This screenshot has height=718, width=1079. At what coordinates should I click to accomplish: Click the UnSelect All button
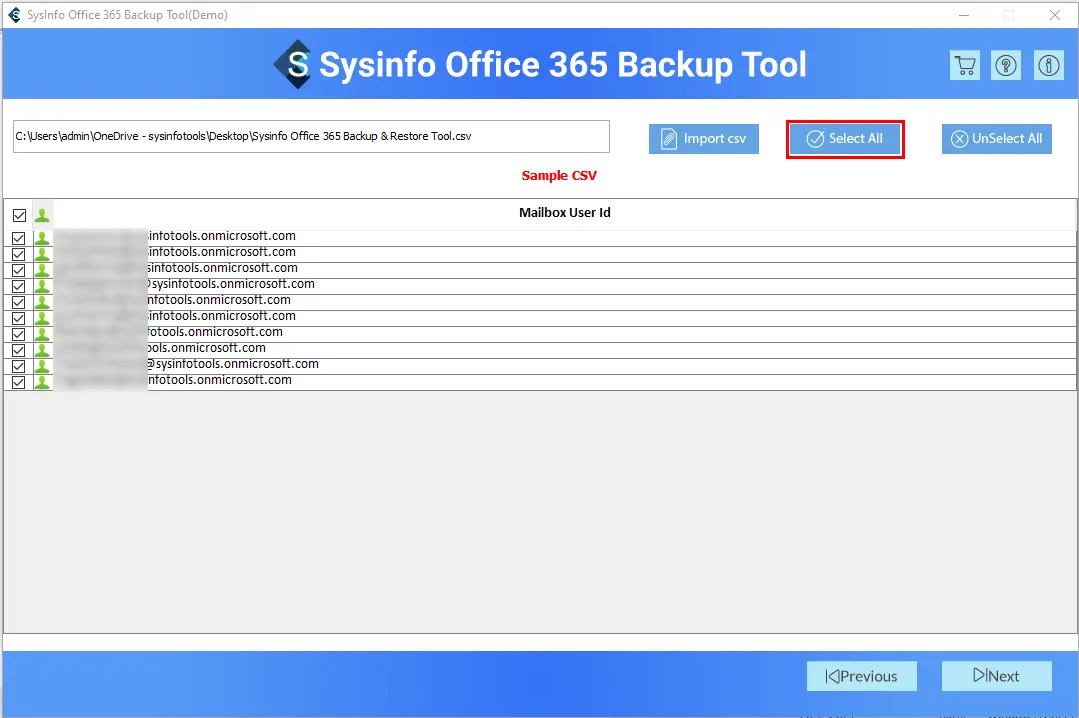[x=996, y=139]
